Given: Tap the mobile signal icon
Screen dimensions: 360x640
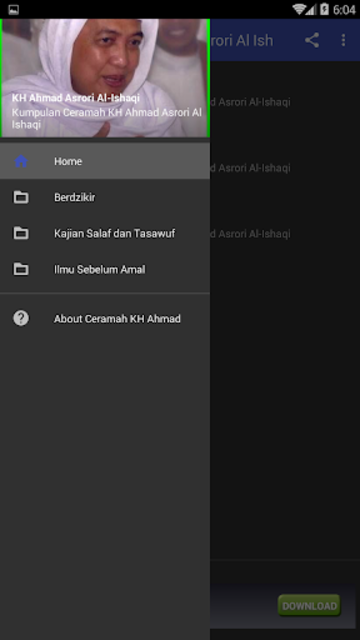Looking at the screenshot, I should click(311, 9).
